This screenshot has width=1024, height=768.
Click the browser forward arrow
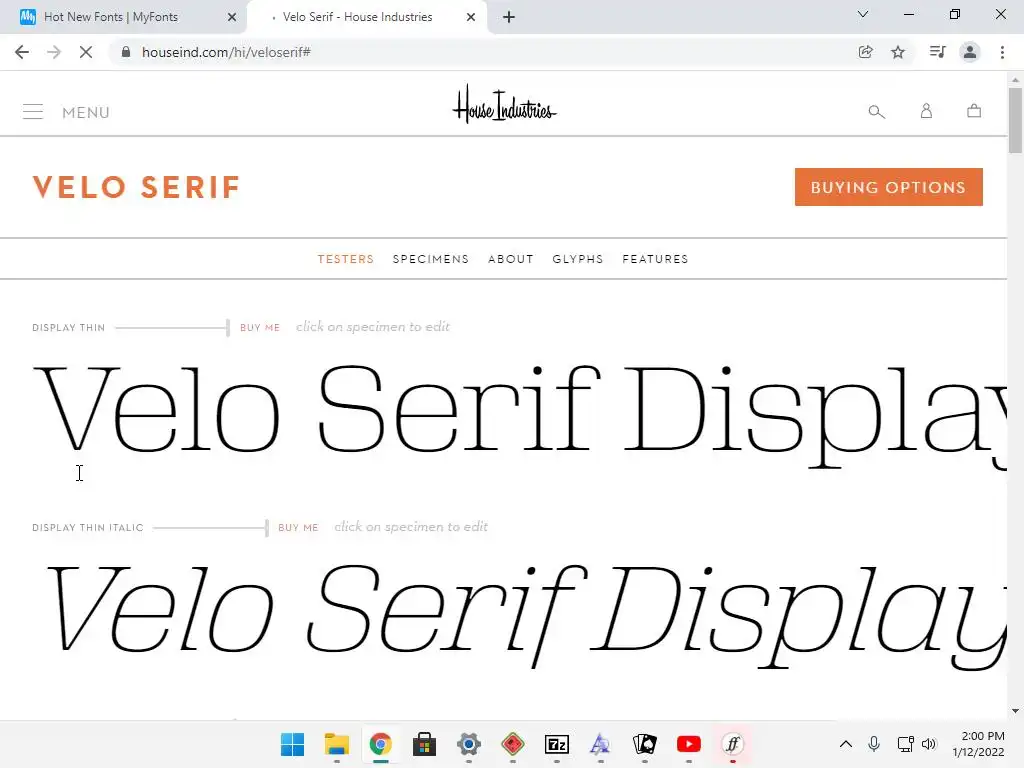(x=54, y=52)
